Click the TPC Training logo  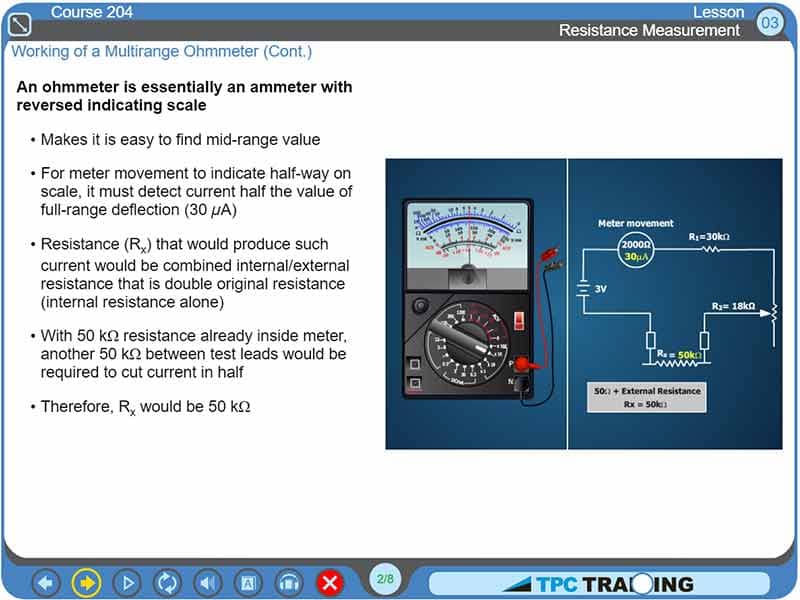click(x=598, y=584)
